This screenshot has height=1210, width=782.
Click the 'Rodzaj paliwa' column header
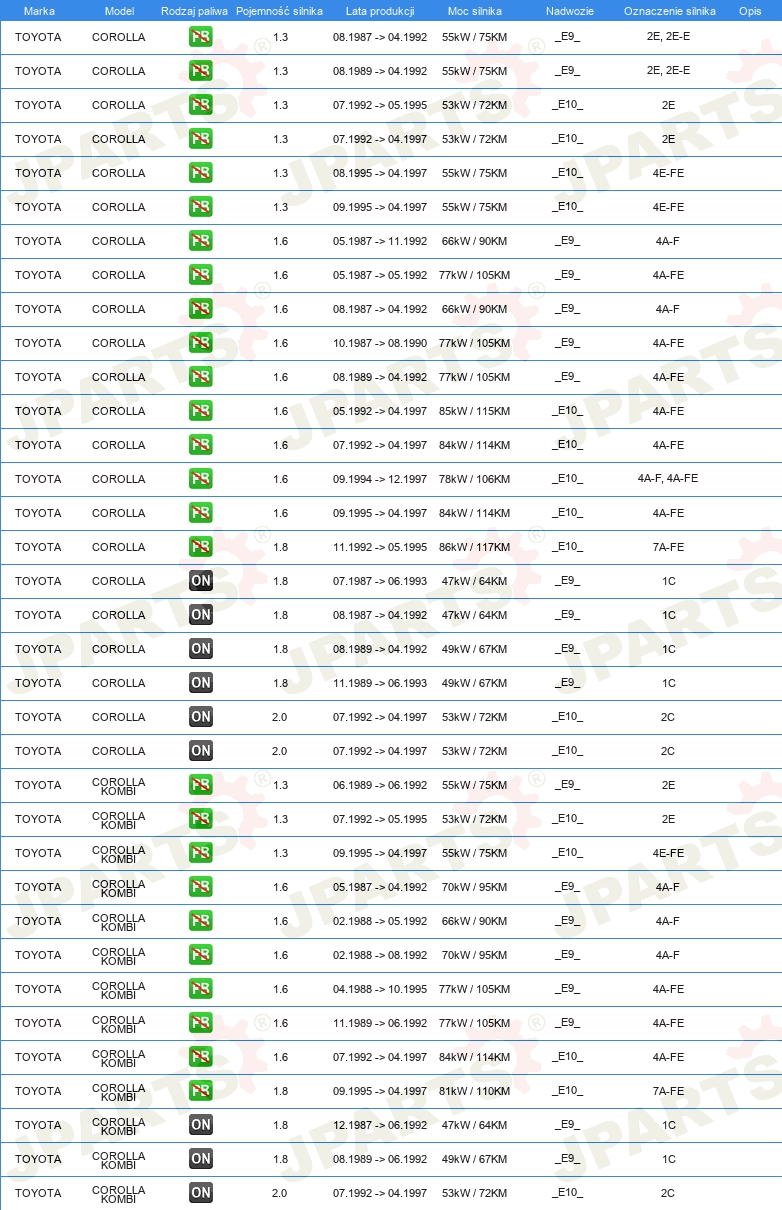[194, 11]
